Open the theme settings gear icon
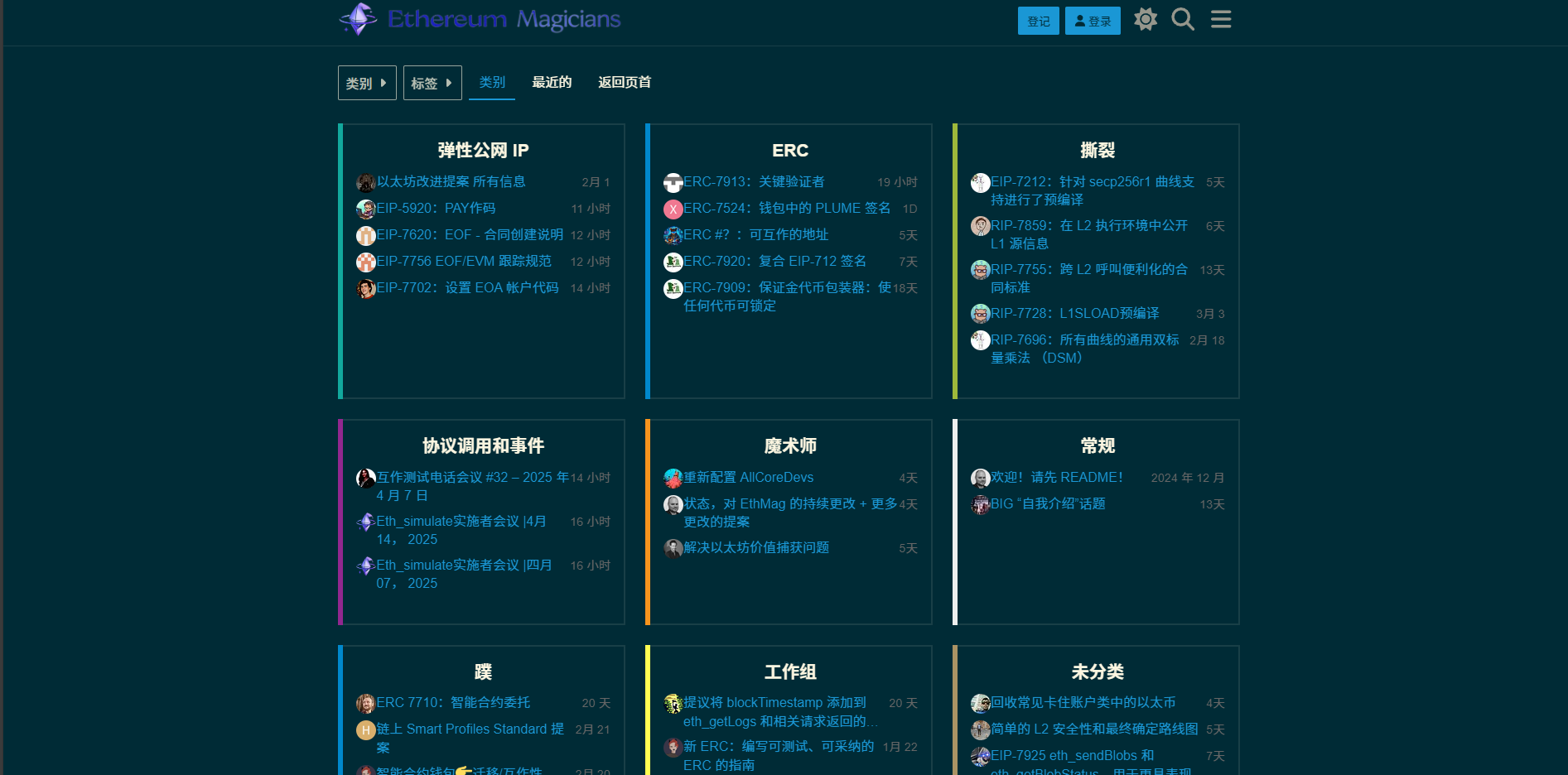 coord(1146,19)
